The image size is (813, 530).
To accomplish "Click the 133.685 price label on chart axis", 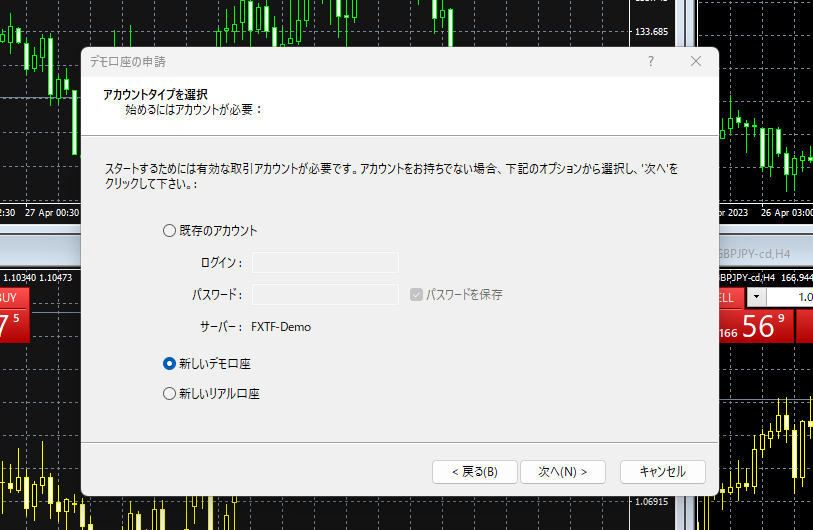I will pos(651,32).
